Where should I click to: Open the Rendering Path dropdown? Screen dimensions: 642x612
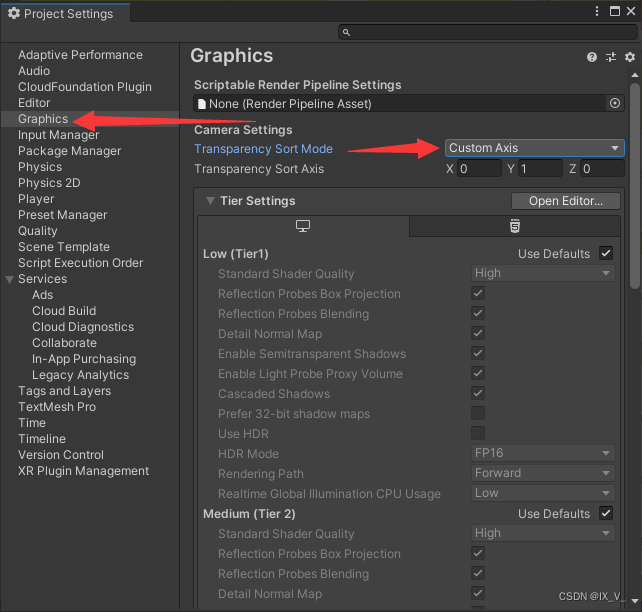(543, 473)
